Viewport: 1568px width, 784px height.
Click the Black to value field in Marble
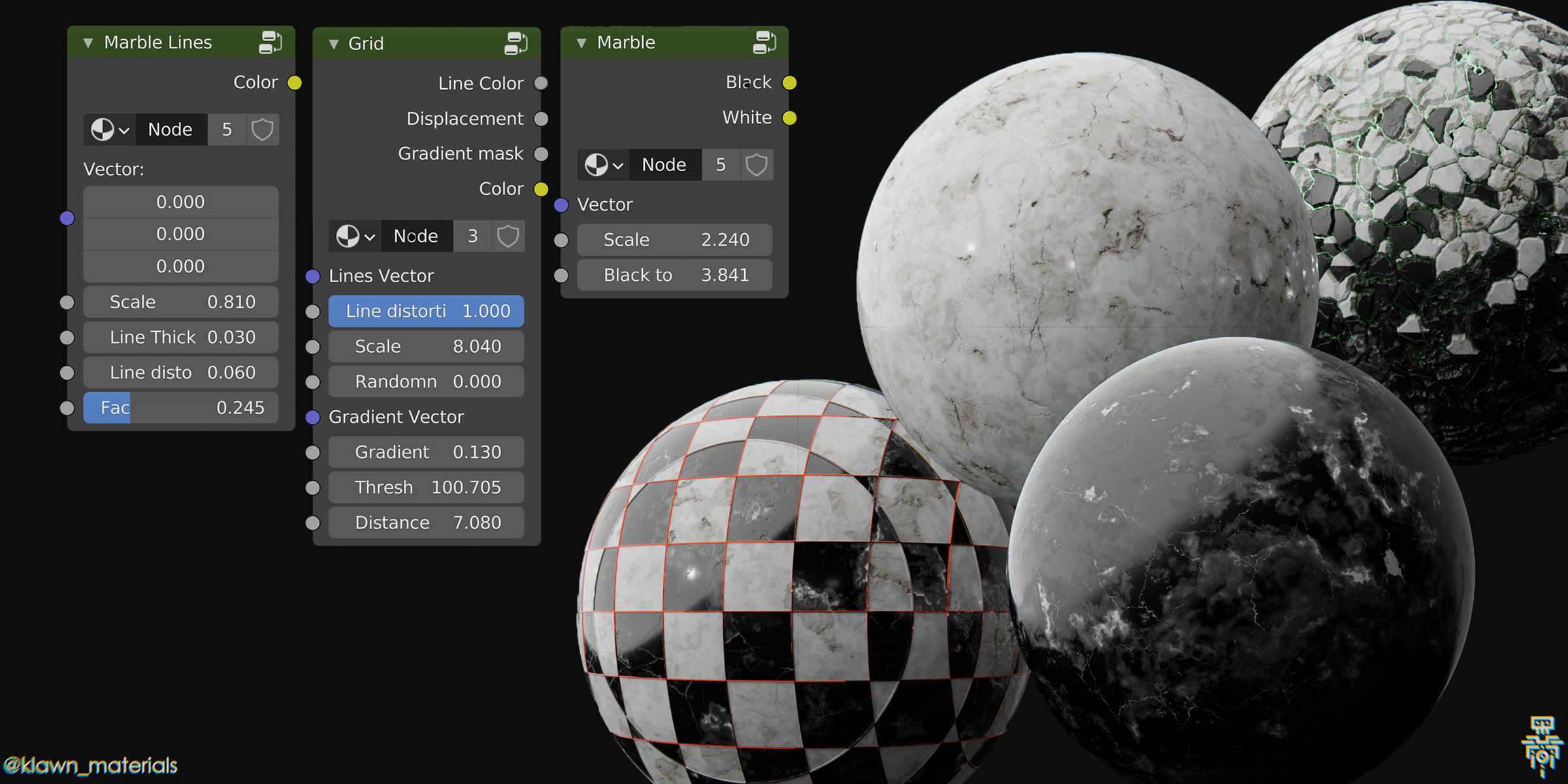pos(674,275)
